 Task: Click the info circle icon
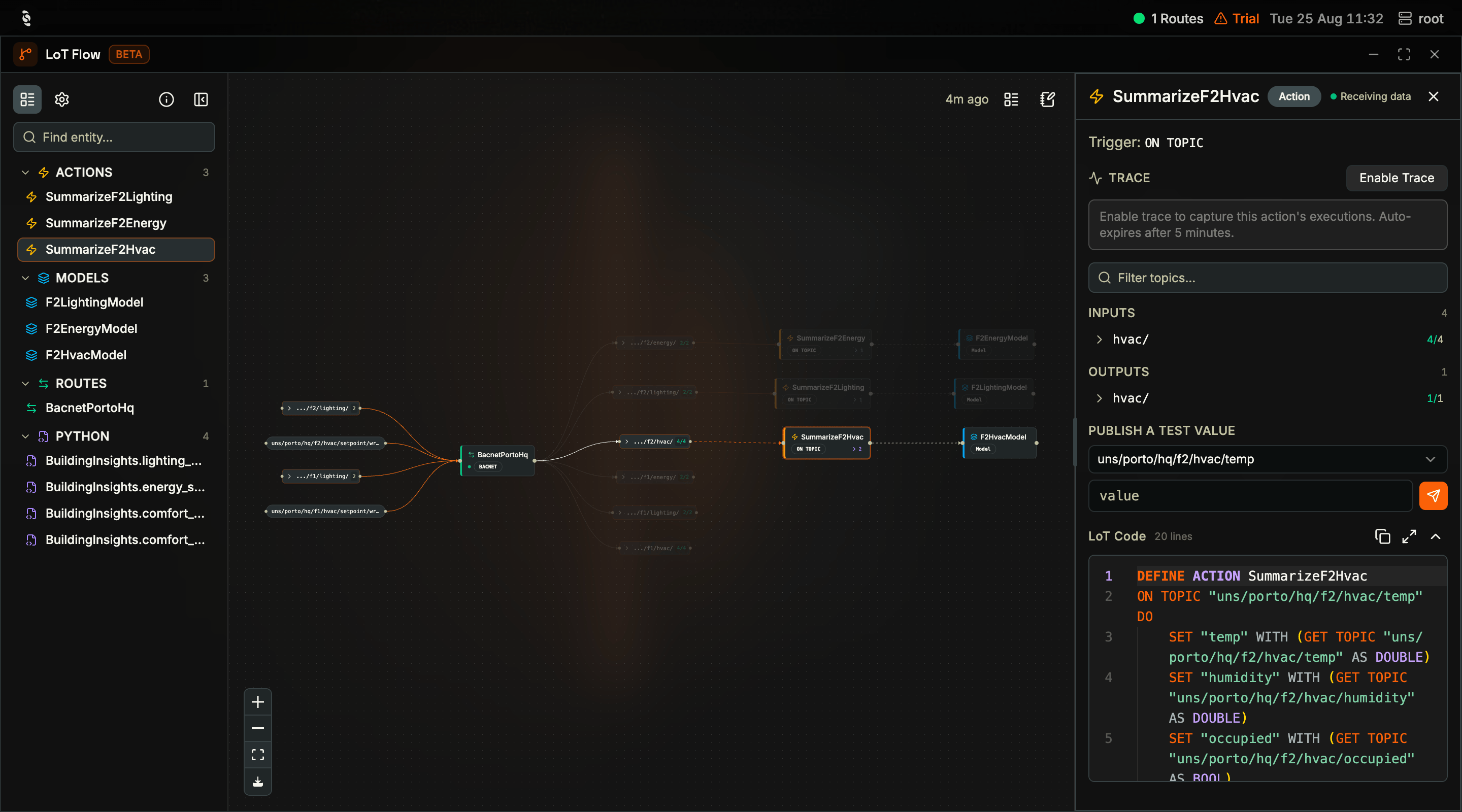pos(167,99)
